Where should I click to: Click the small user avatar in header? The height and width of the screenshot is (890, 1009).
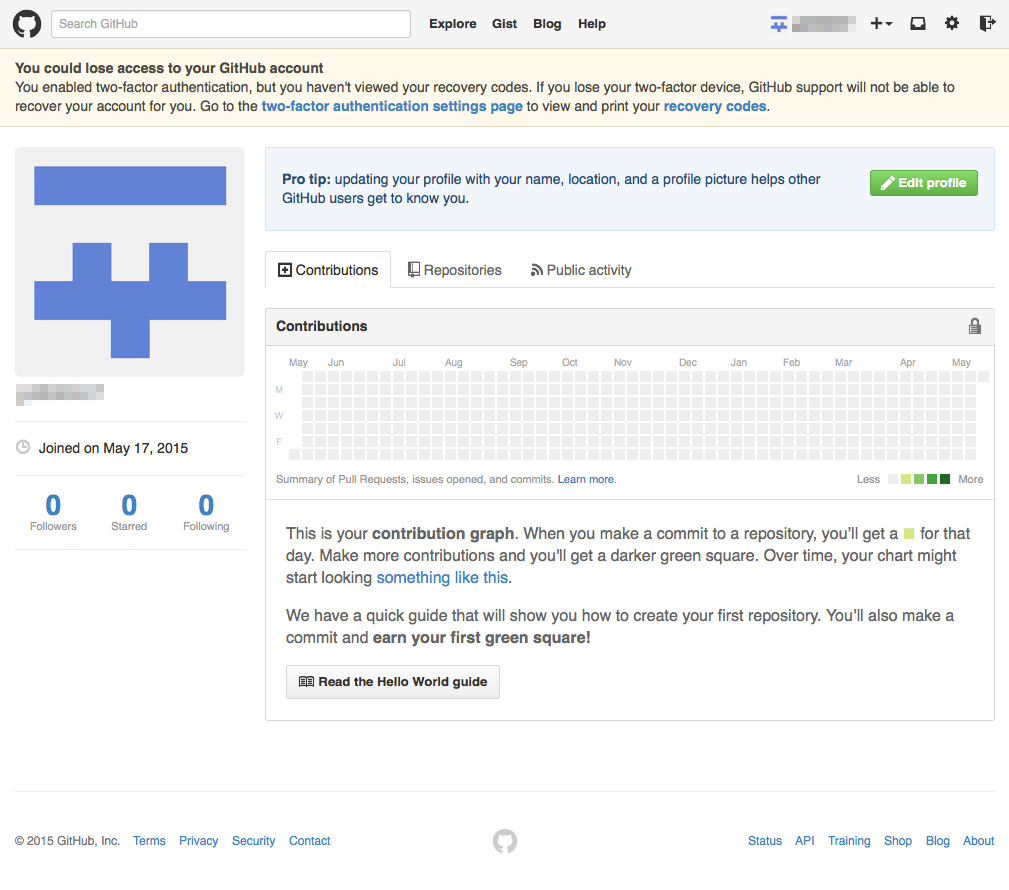tap(779, 24)
